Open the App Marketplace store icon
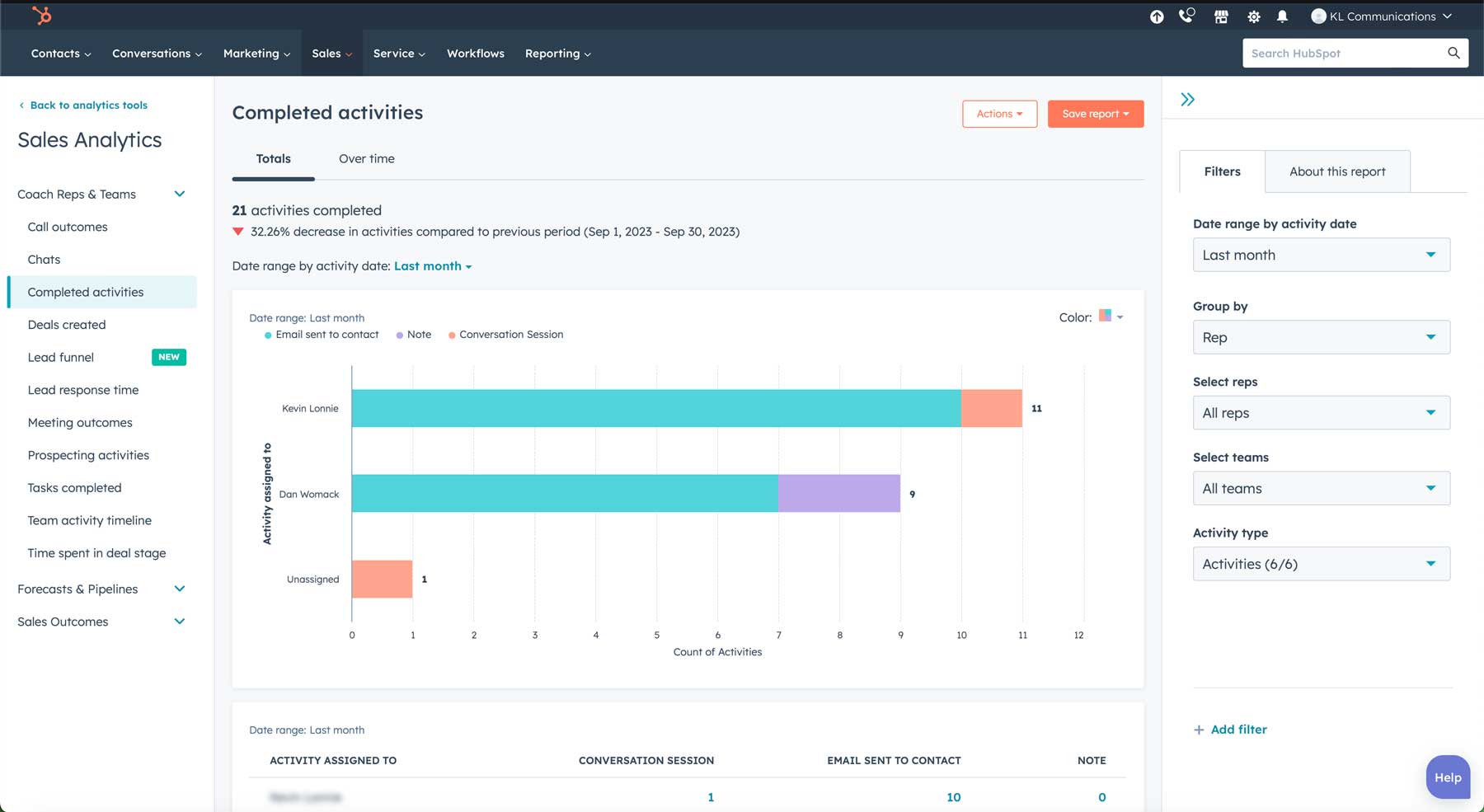 pyautogui.click(x=1222, y=16)
